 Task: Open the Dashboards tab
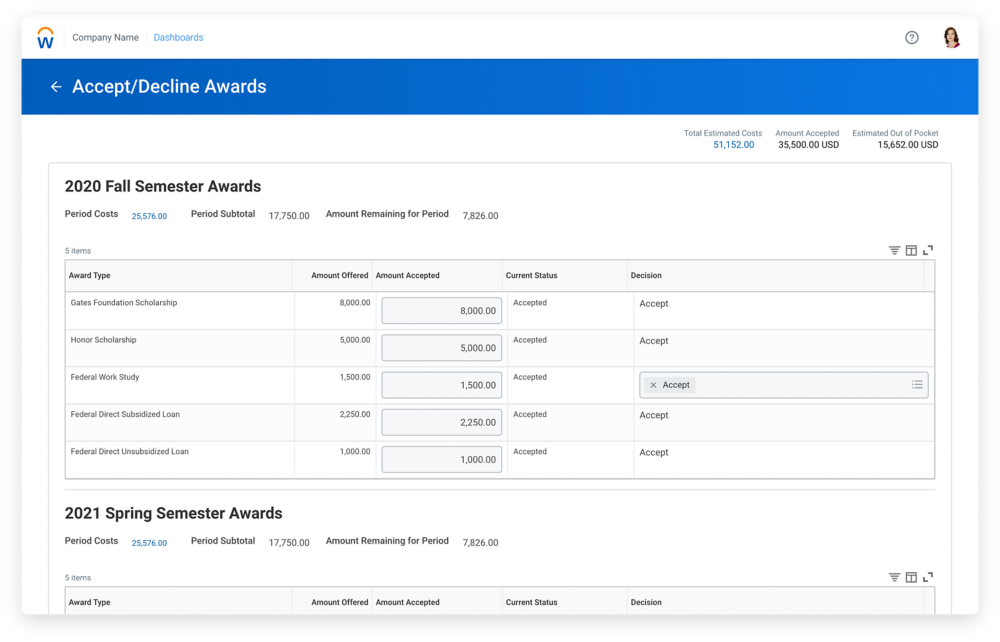pyautogui.click(x=178, y=38)
